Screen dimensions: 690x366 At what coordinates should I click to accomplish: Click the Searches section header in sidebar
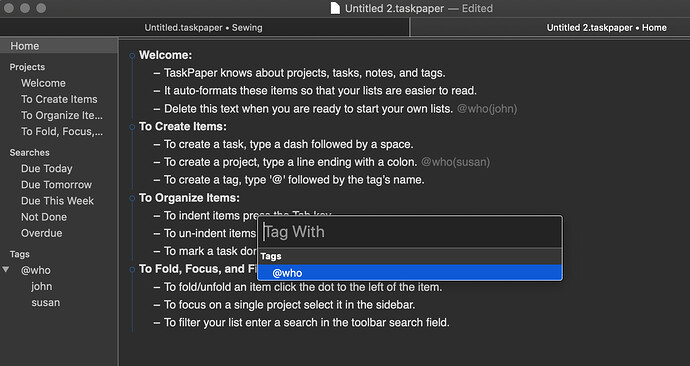point(29,153)
